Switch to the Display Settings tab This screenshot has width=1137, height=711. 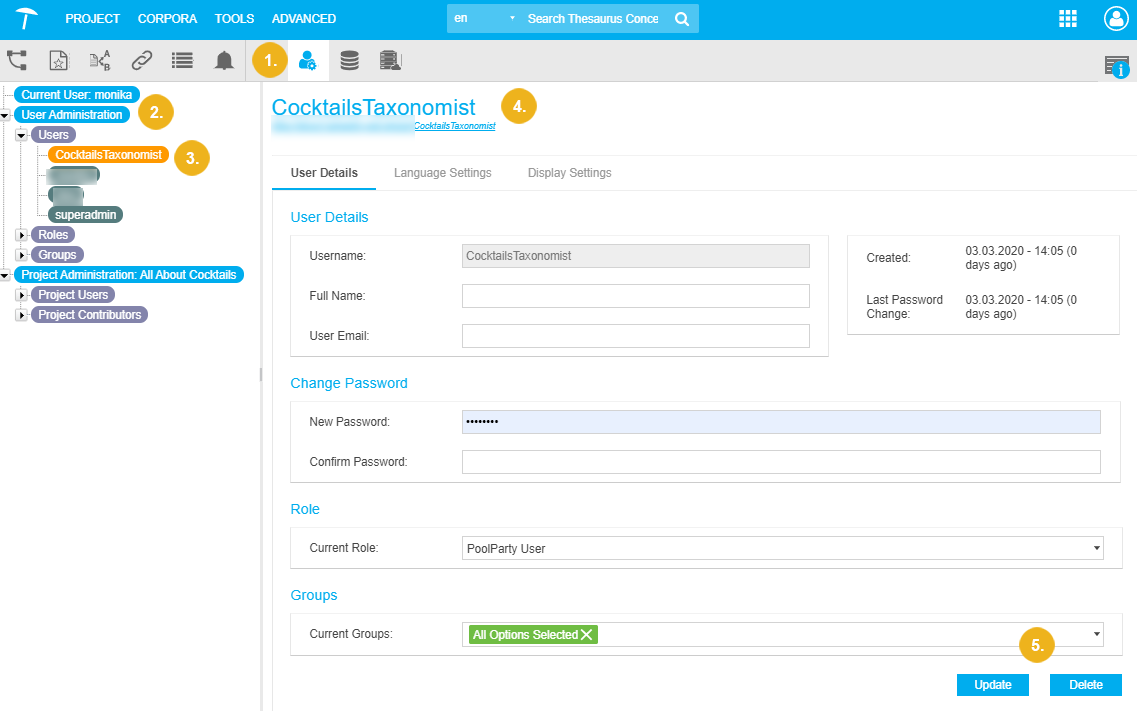tap(570, 173)
